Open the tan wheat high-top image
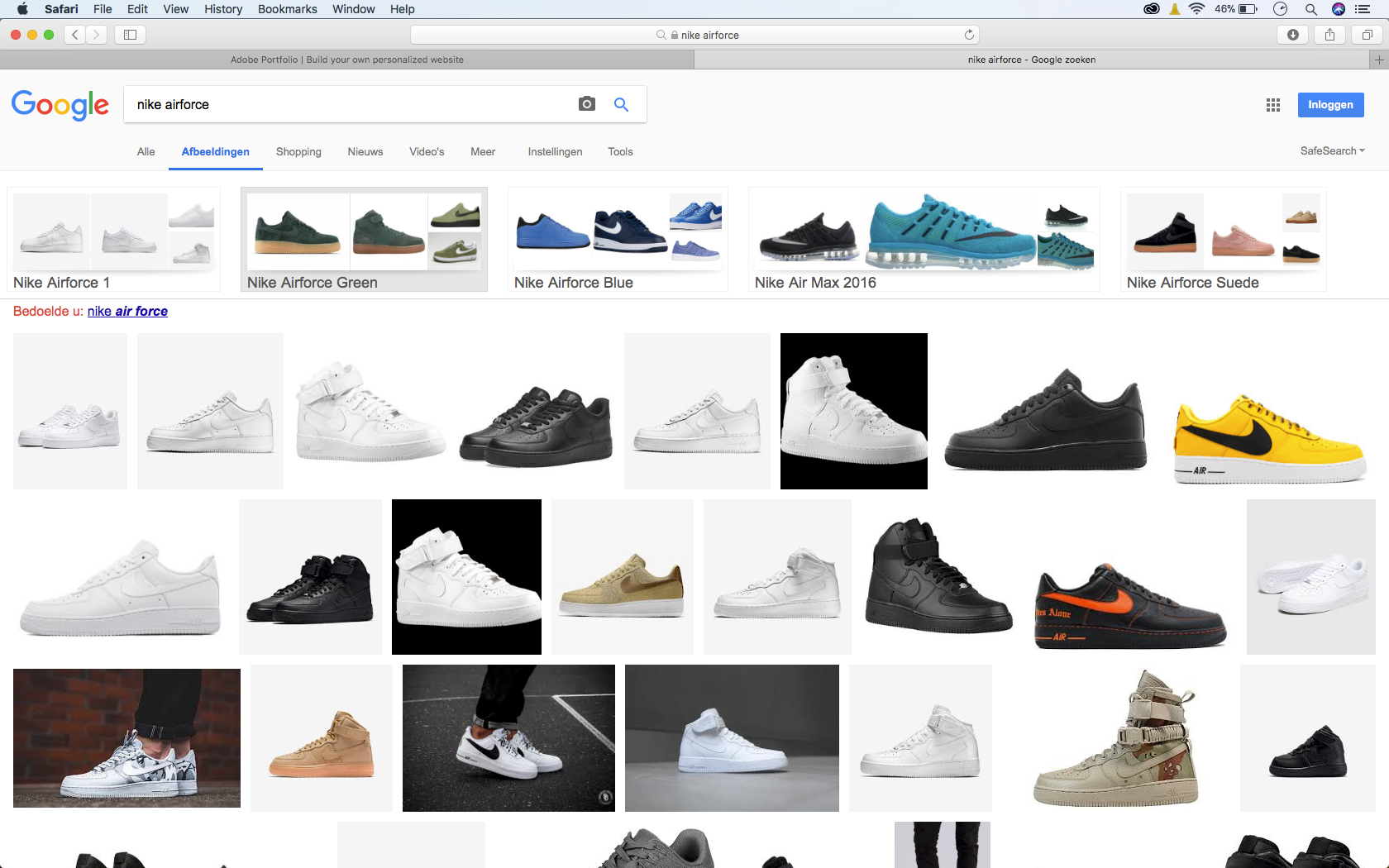 322,738
